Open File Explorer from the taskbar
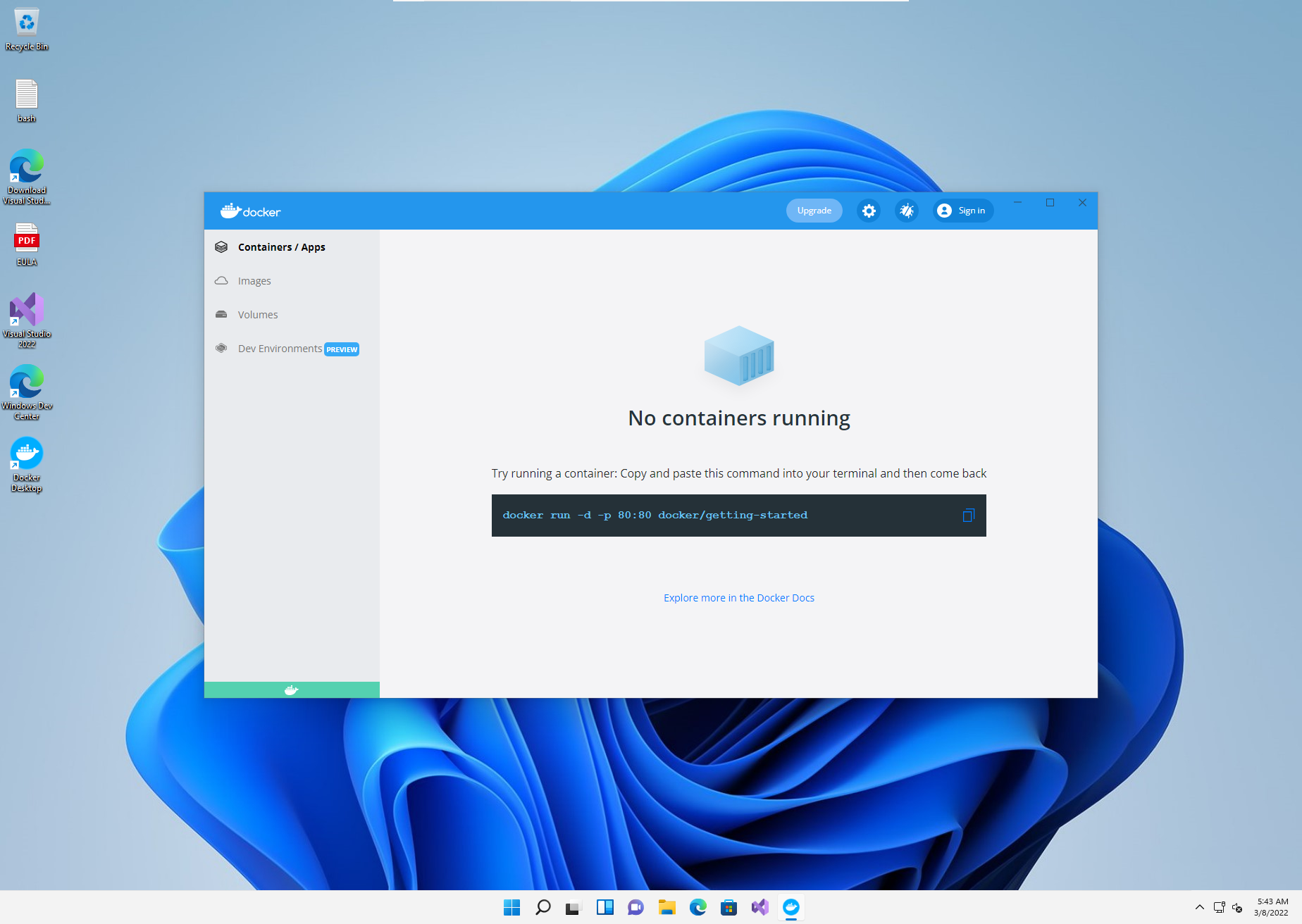1302x924 pixels. point(666,907)
